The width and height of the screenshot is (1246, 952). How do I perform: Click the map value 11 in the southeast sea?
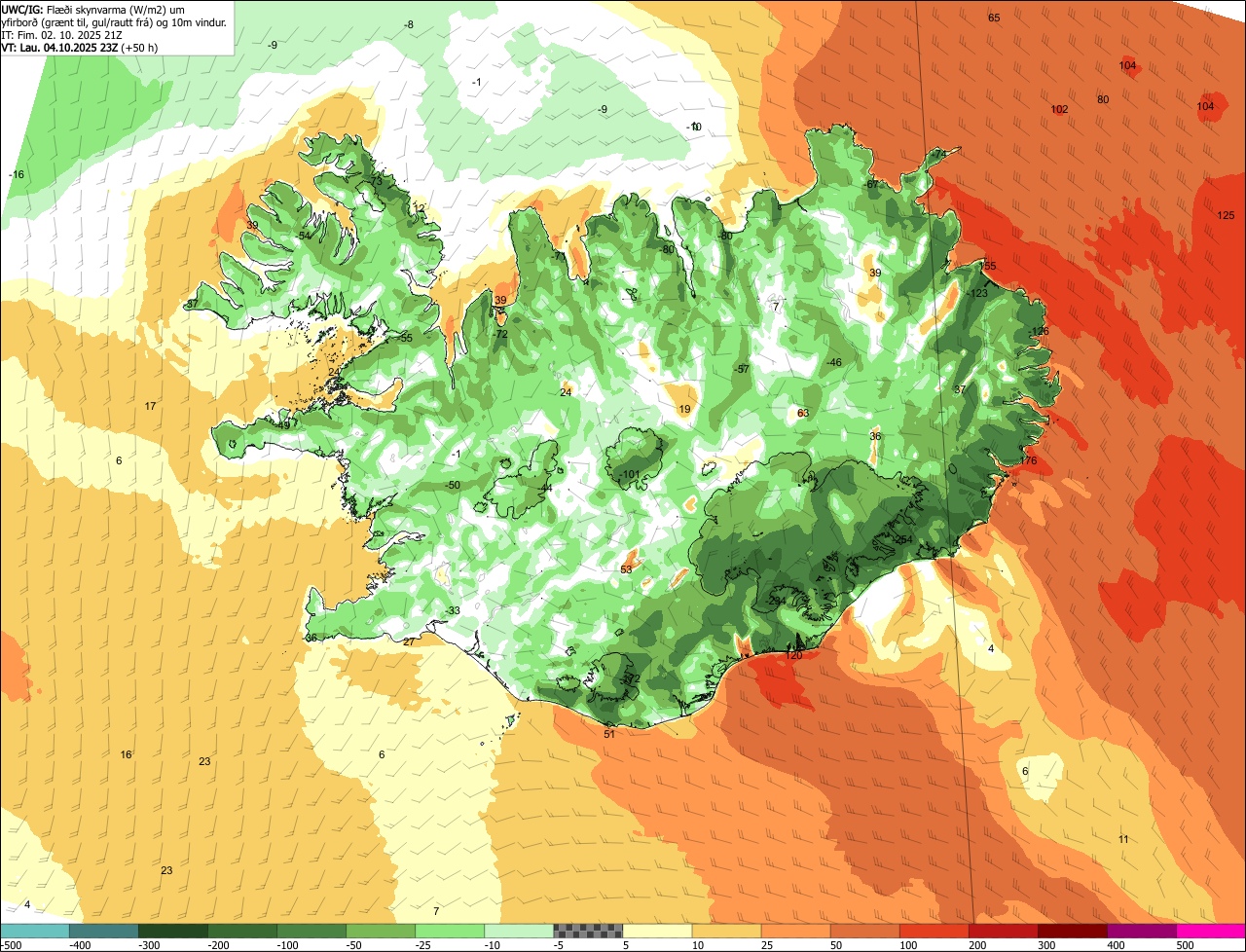(1123, 839)
